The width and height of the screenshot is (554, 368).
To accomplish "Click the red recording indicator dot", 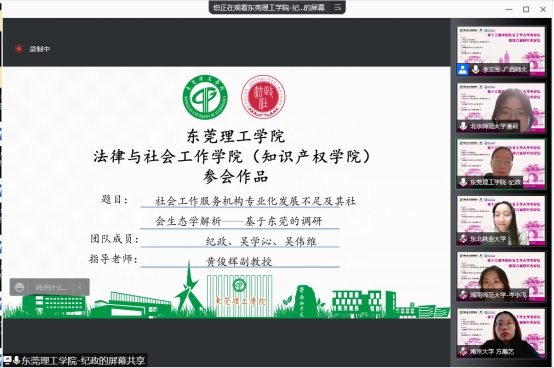I will [19, 49].
